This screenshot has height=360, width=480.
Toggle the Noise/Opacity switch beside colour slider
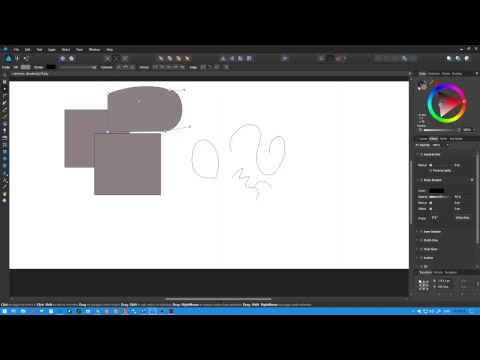pos(420,130)
